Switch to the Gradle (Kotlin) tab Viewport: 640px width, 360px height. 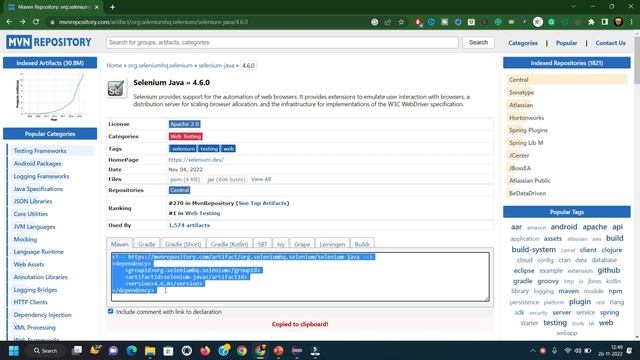coord(229,244)
